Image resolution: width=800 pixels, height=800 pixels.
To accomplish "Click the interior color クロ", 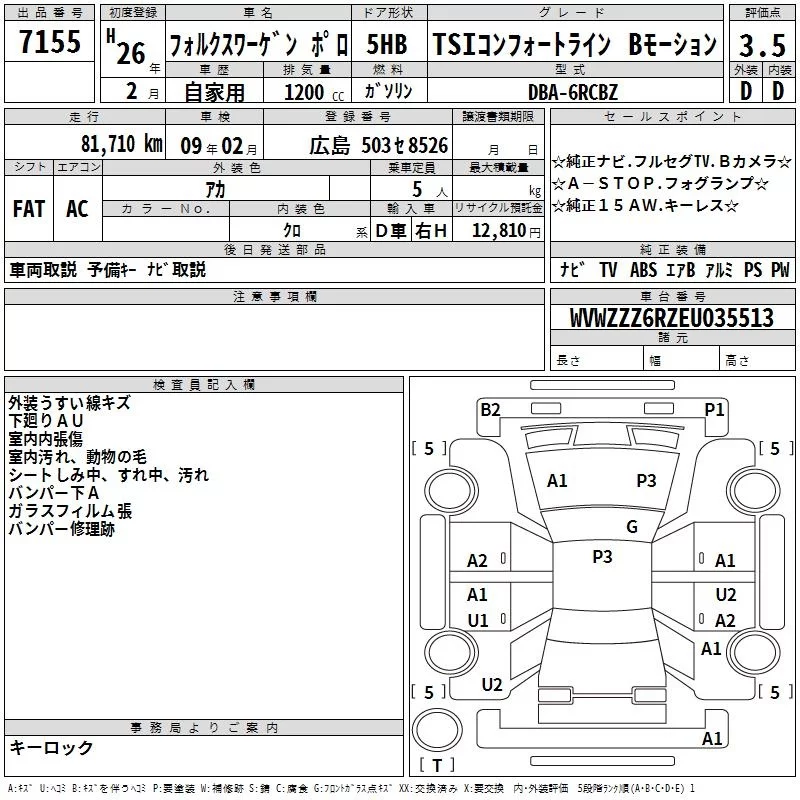I will [292, 231].
